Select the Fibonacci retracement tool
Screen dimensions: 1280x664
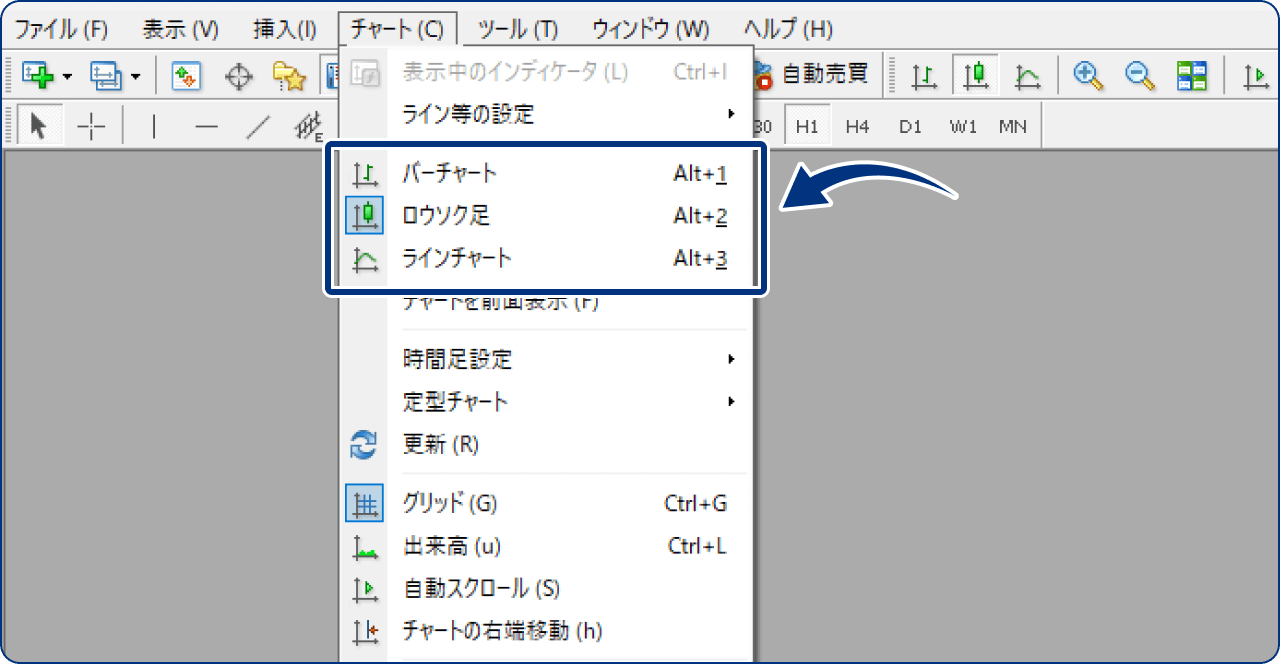(307, 126)
